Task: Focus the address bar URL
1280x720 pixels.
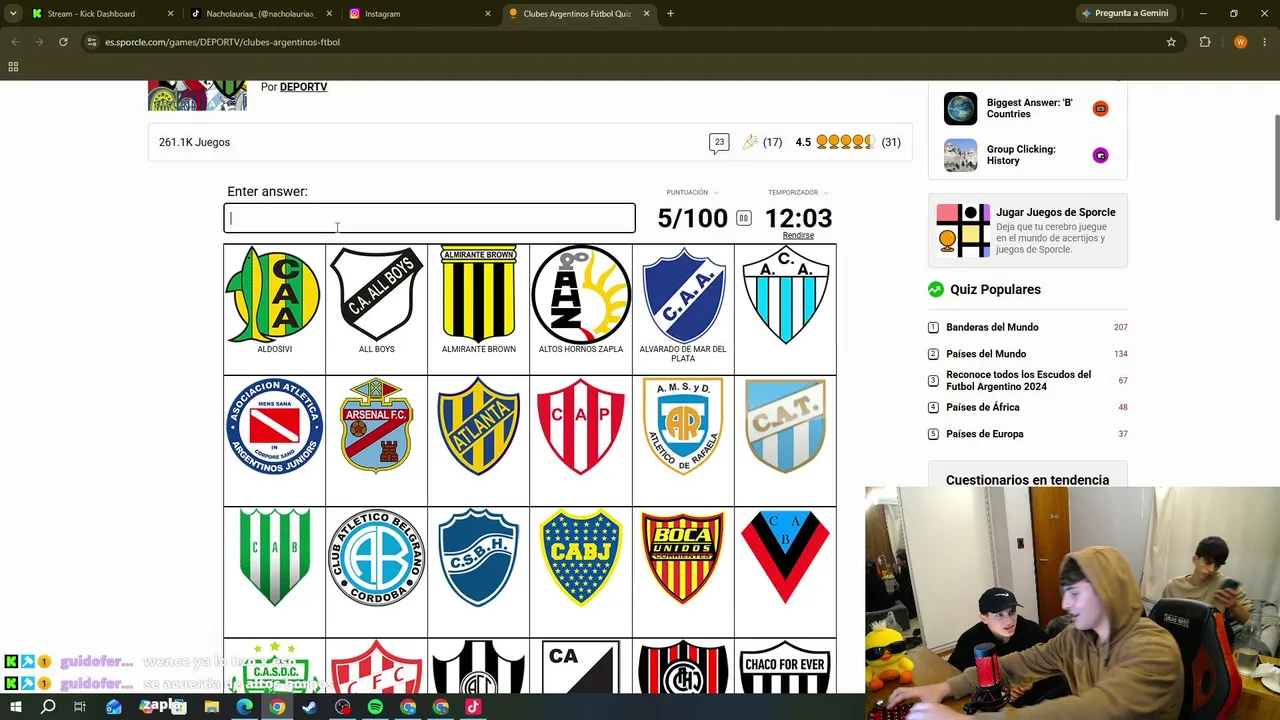Action: pos(223,42)
